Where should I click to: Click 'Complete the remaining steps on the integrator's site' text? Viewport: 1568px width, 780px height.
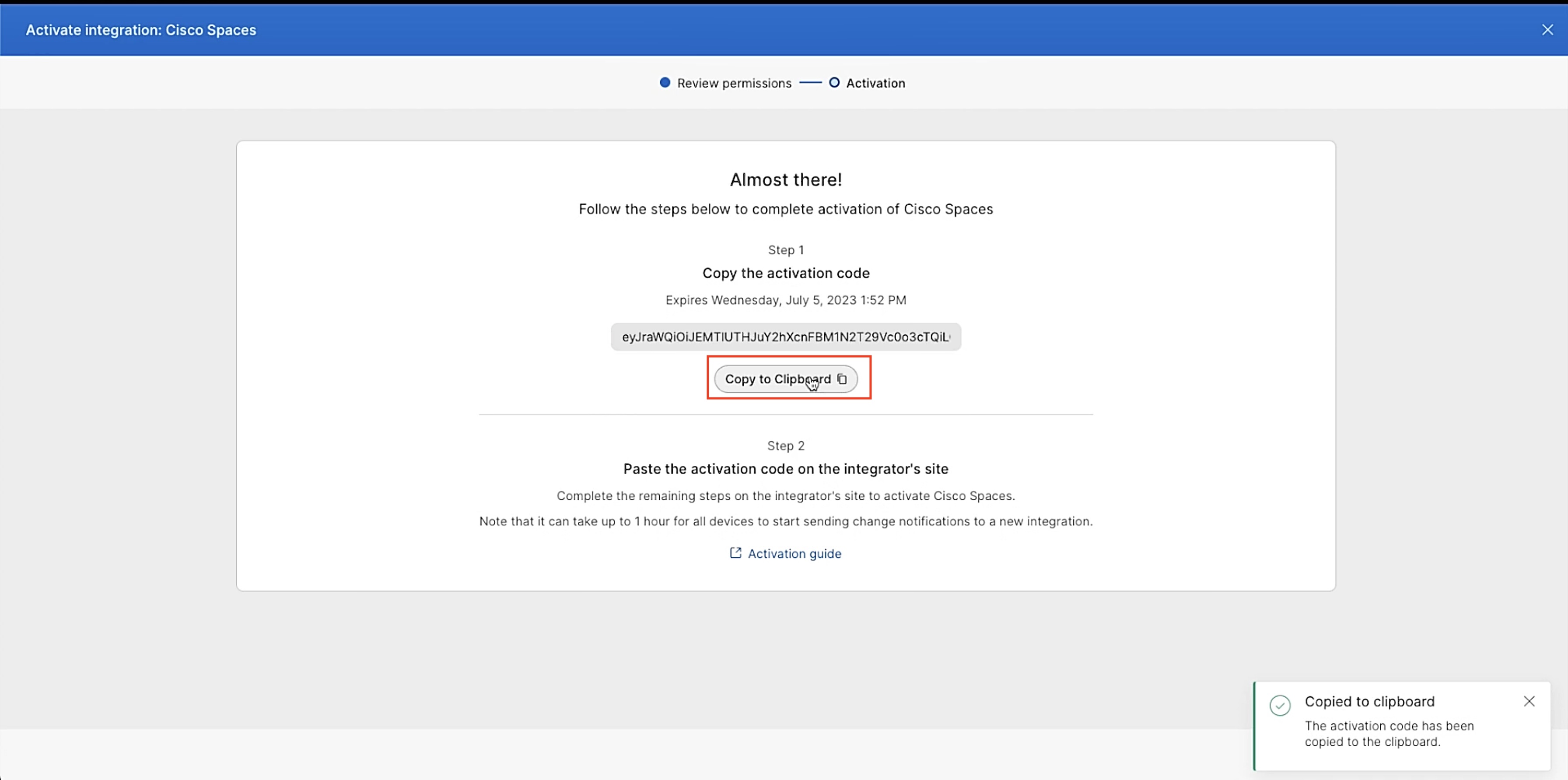pyautogui.click(x=786, y=495)
